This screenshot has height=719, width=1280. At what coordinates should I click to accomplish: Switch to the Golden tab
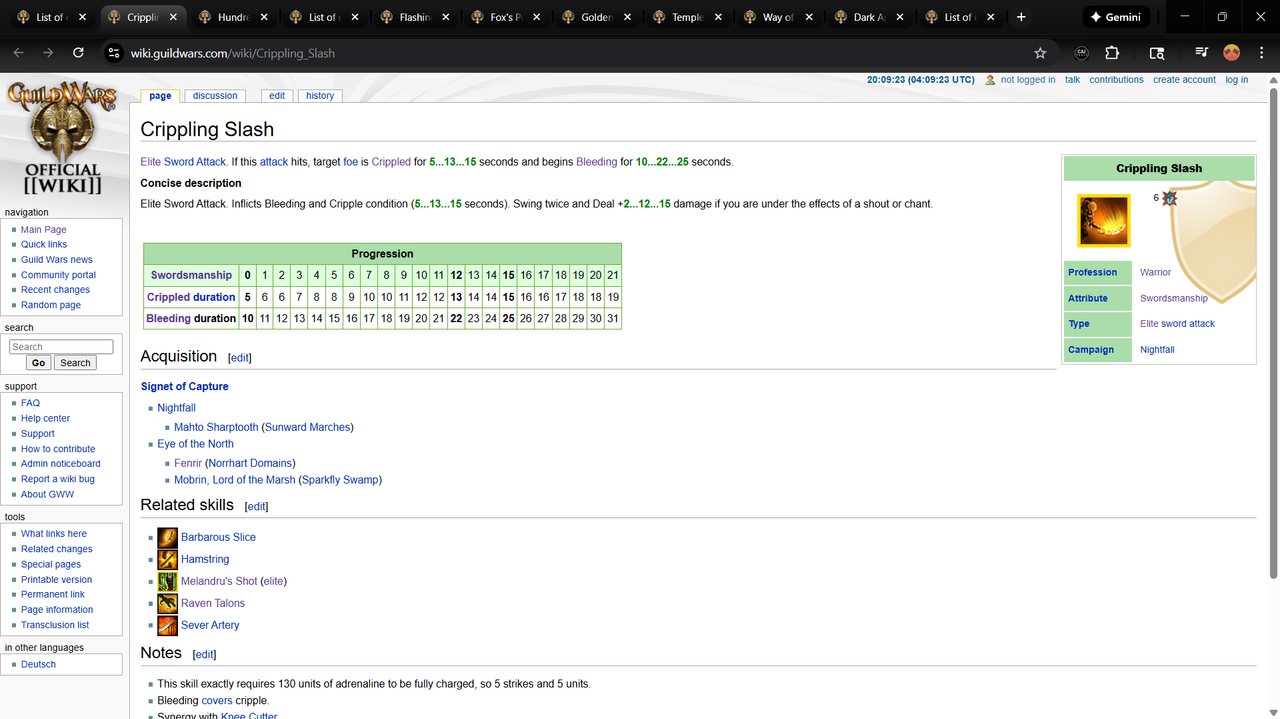point(597,17)
